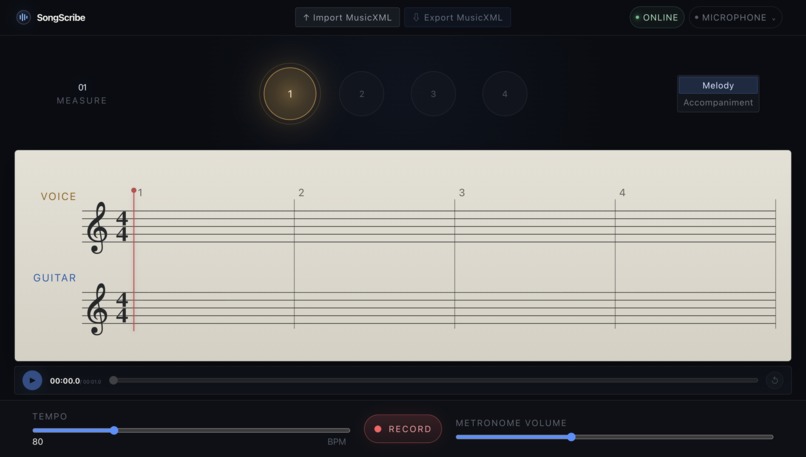This screenshot has width=806, height=457.
Task: Click the voice staff treble clef
Action: click(x=97, y=227)
